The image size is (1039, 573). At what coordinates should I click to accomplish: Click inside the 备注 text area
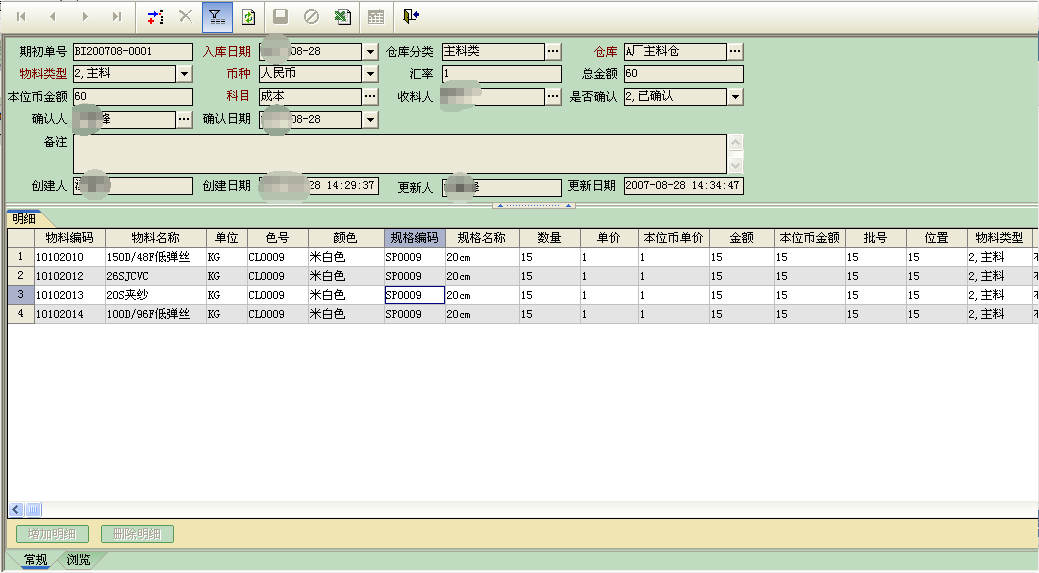tap(400, 153)
